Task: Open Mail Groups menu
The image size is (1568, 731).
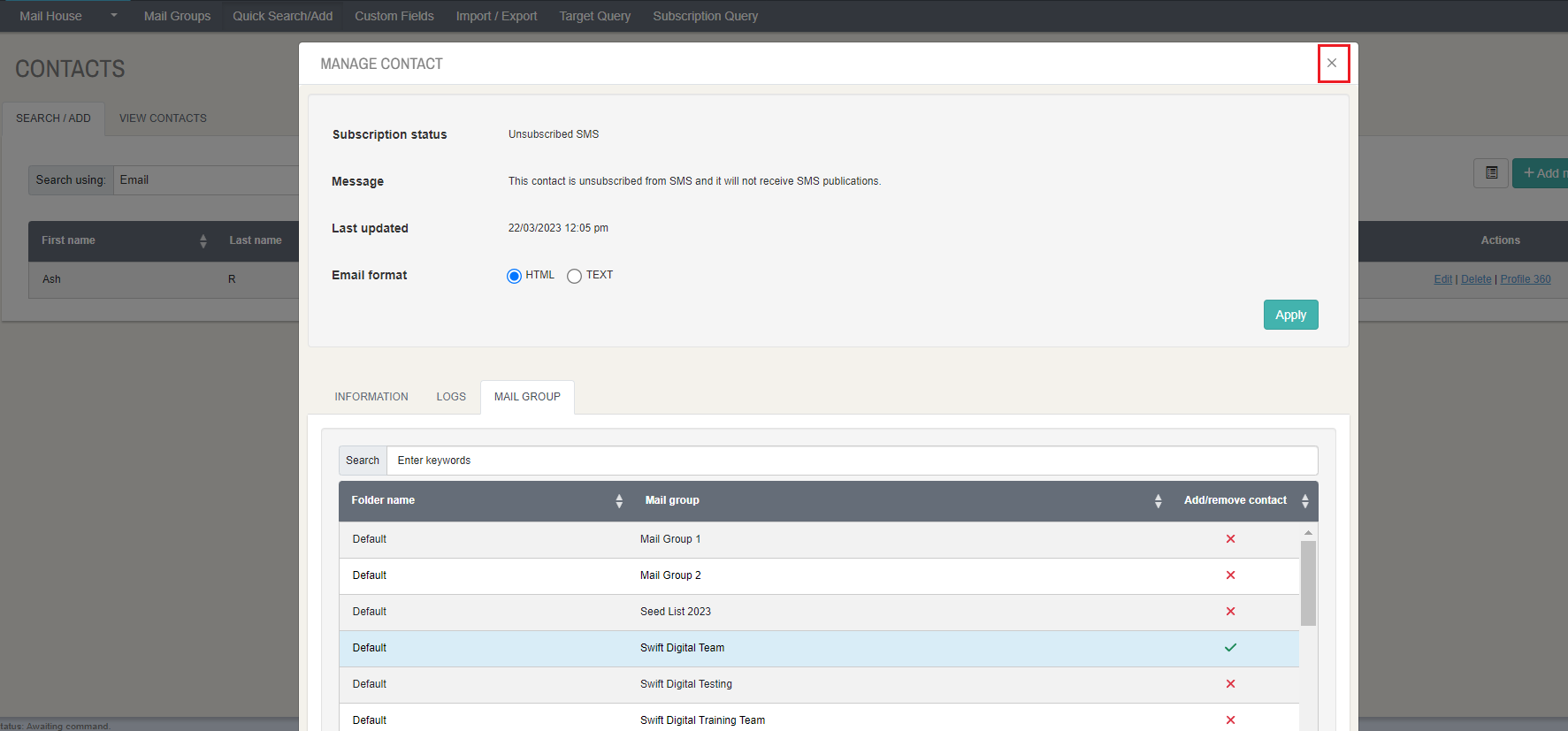Action: [177, 16]
